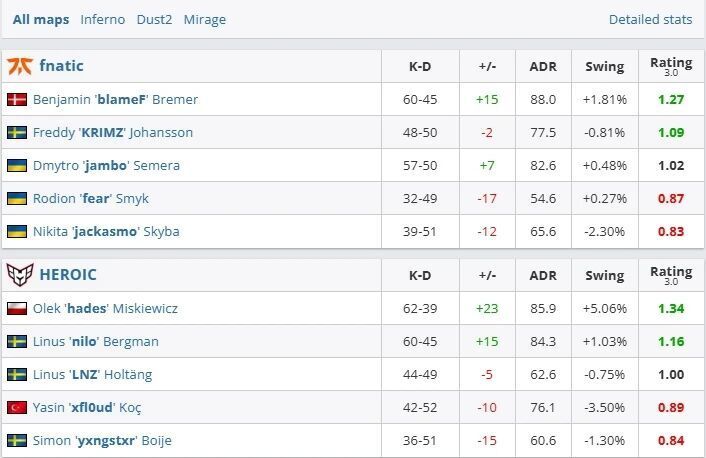
Task: Click the Polish flag beside hades
Action: pos(17,309)
